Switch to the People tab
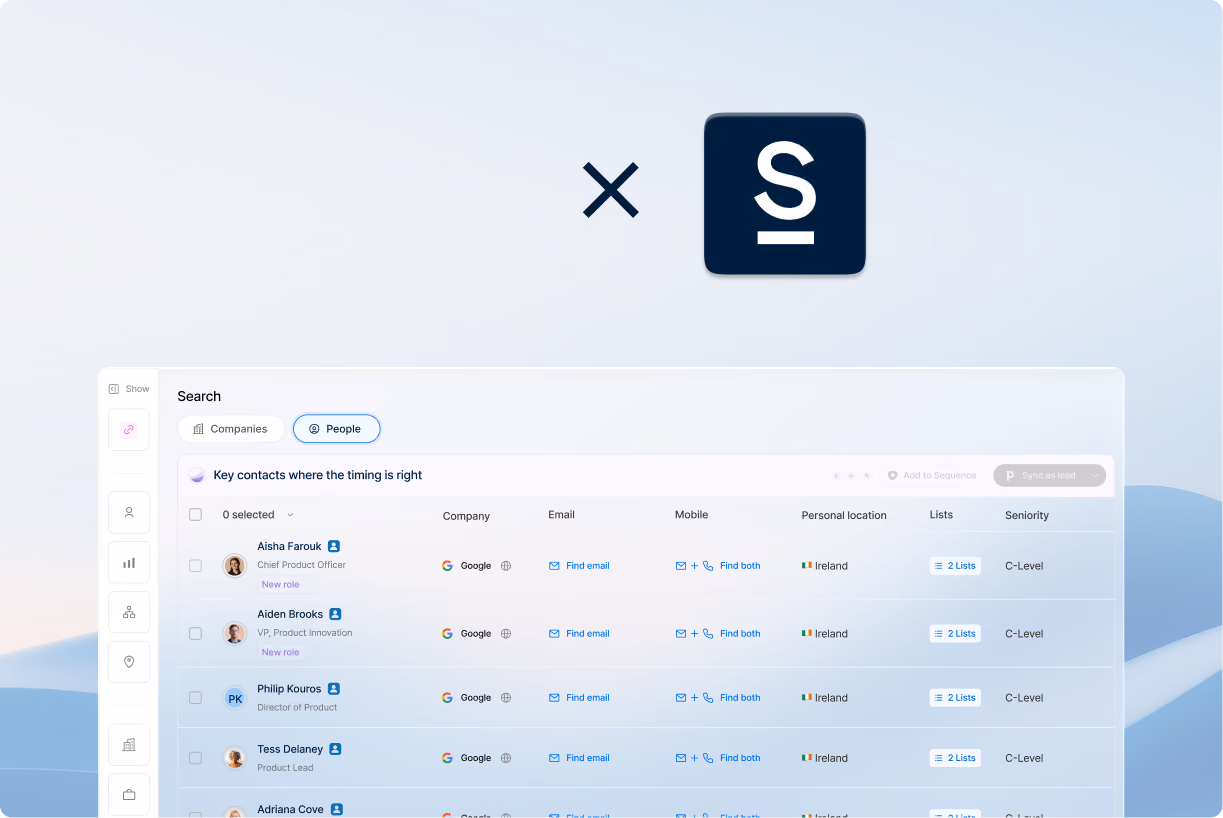 click(x=336, y=429)
